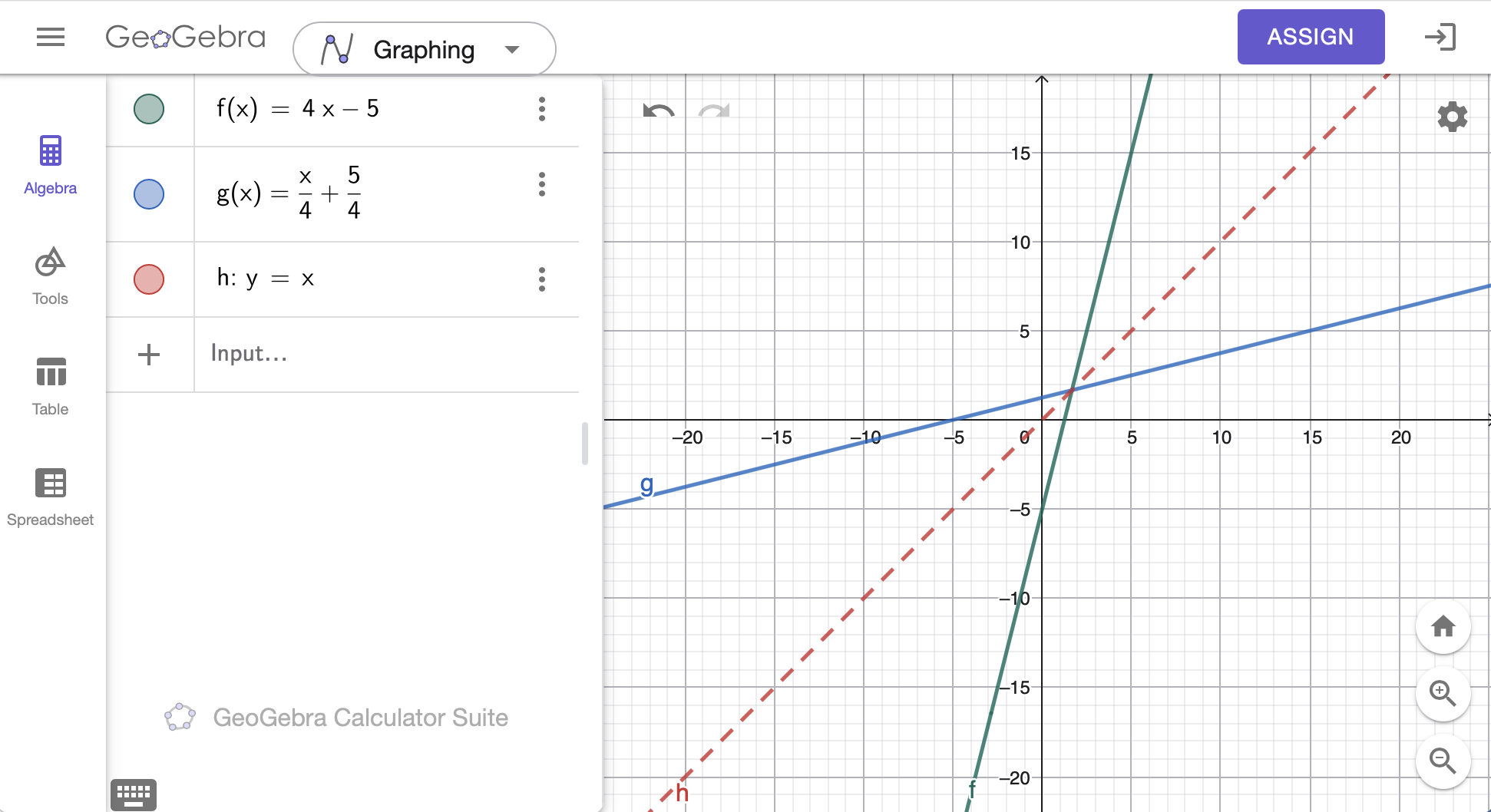Open more options for h row
Viewport: 1491px width, 812px height.
tap(542, 279)
